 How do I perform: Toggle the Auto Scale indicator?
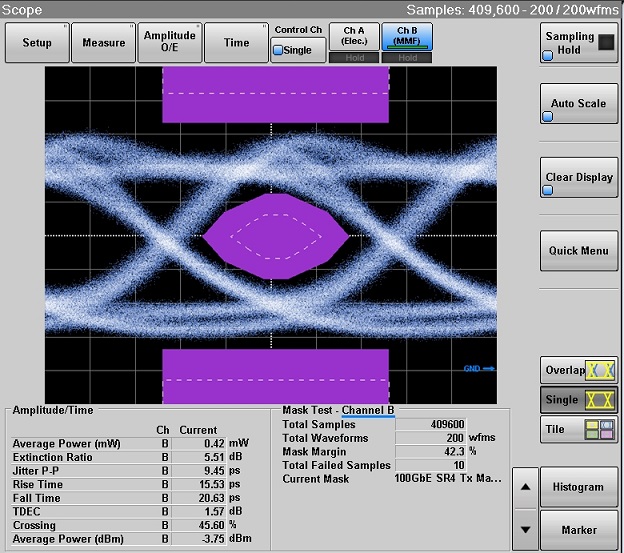[548, 117]
